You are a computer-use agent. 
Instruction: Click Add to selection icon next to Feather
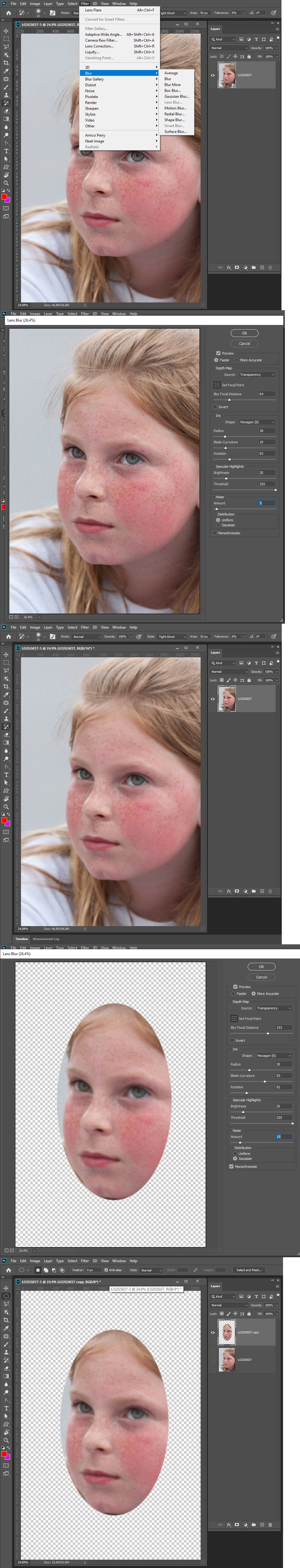click(45, 1270)
